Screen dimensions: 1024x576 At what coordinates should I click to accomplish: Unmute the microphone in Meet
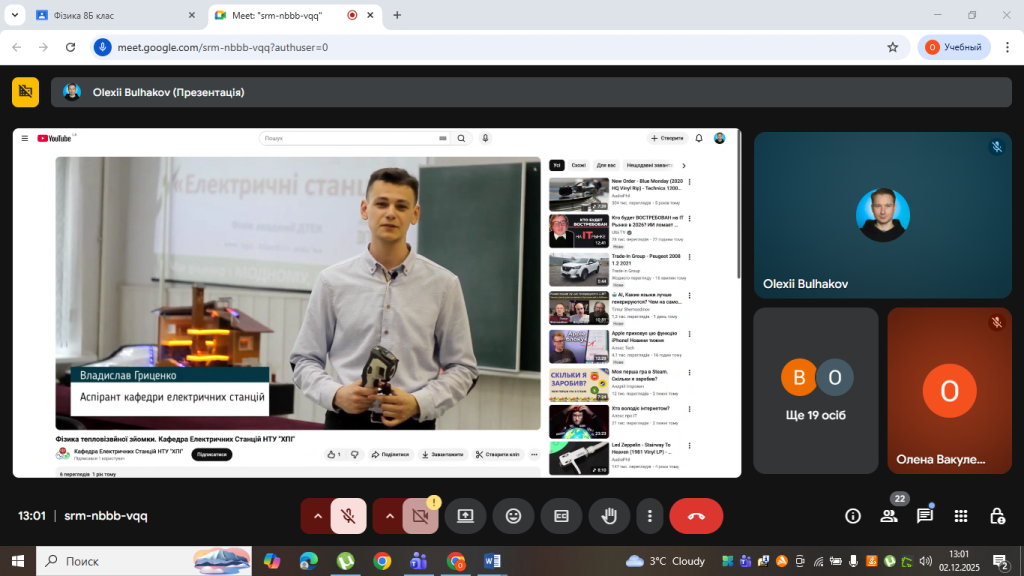[x=348, y=516]
